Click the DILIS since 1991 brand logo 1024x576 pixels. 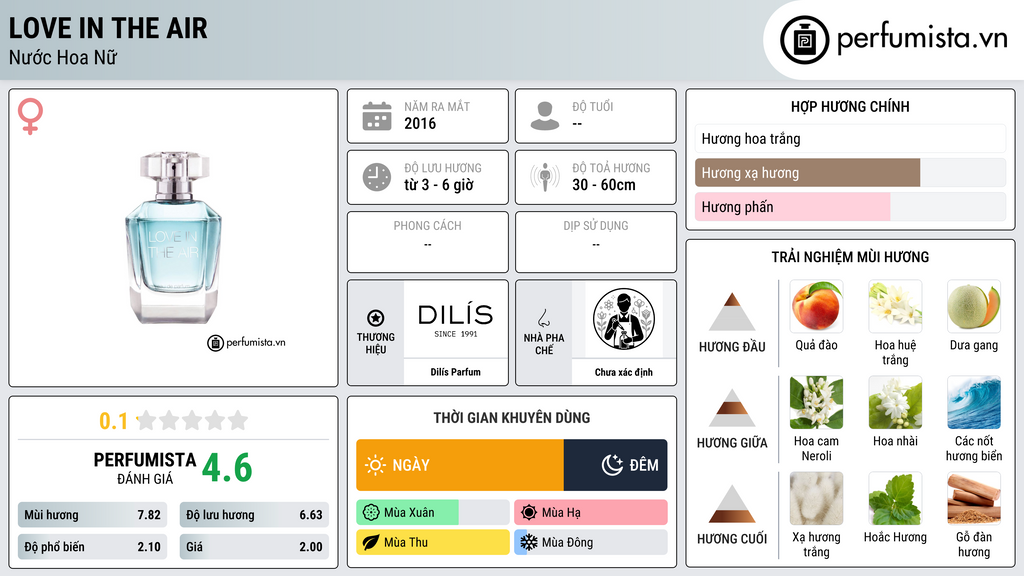coord(455,319)
